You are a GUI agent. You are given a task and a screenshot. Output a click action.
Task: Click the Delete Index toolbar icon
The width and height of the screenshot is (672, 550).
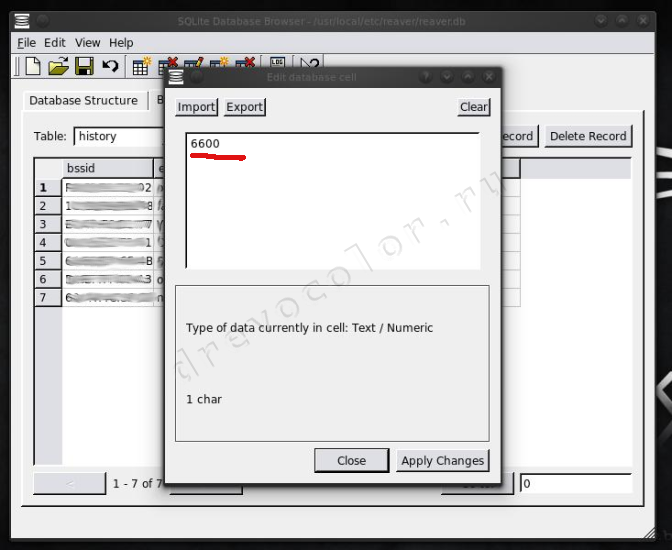pyautogui.click(x=245, y=63)
